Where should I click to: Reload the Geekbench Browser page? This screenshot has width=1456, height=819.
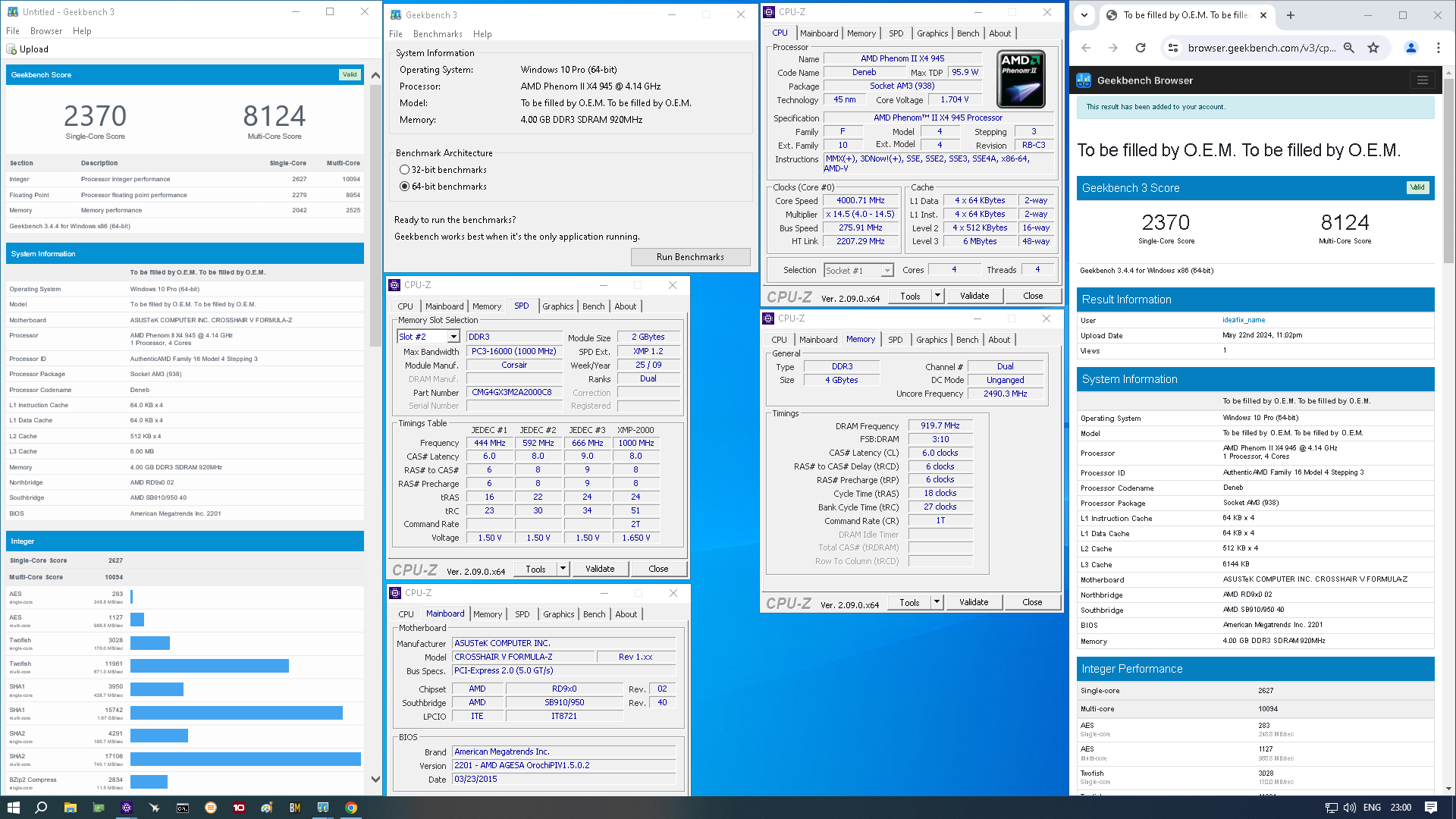point(1141,48)
